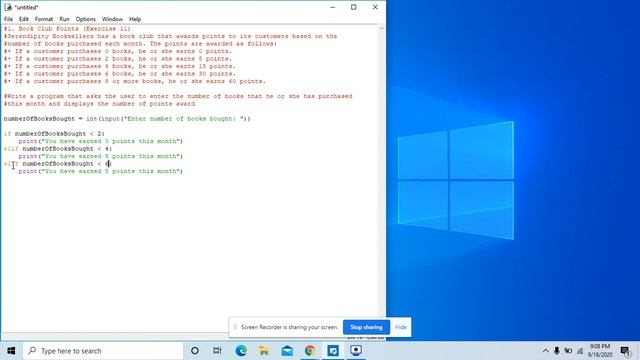
Task: Open the Mail app from taskbar
Action: 287,351
